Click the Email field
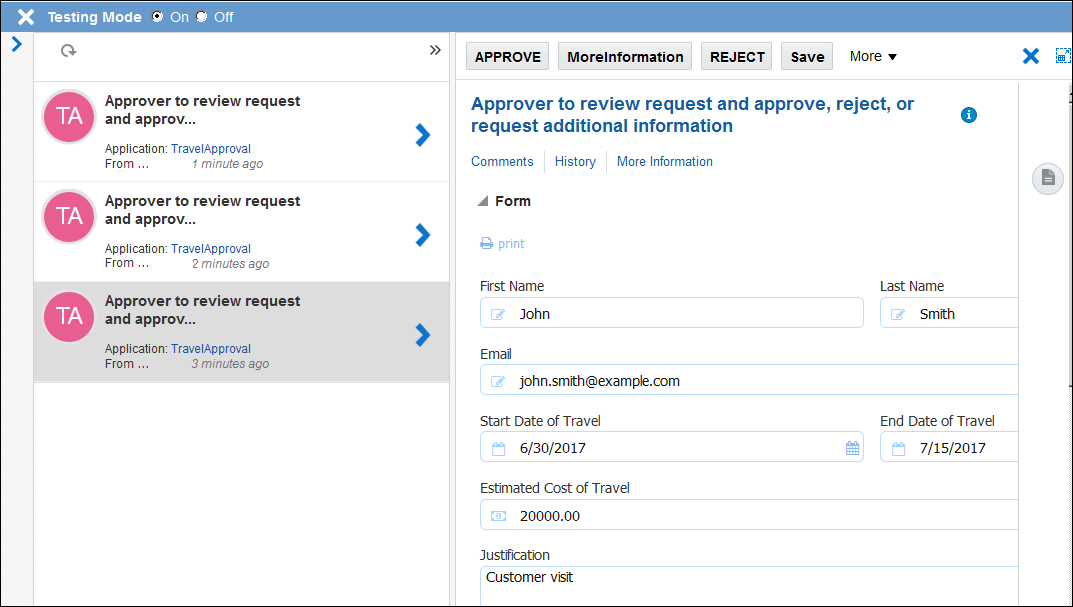1073x607 pixels. coord(749,380)
